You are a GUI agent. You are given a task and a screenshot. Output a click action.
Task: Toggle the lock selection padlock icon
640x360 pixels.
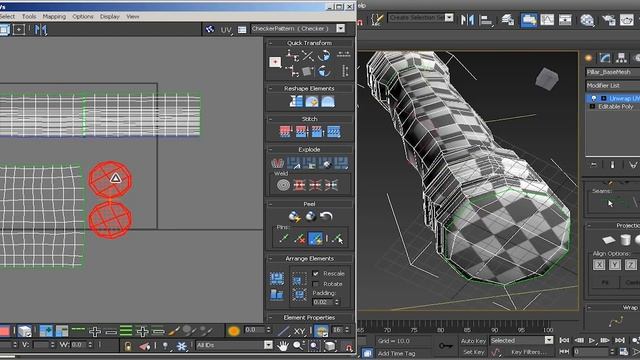coord(128,346)
